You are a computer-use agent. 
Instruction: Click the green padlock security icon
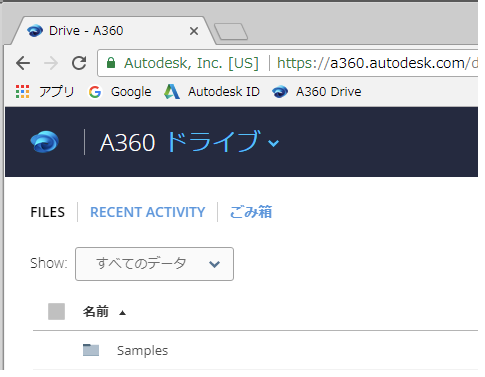[111, 63]
